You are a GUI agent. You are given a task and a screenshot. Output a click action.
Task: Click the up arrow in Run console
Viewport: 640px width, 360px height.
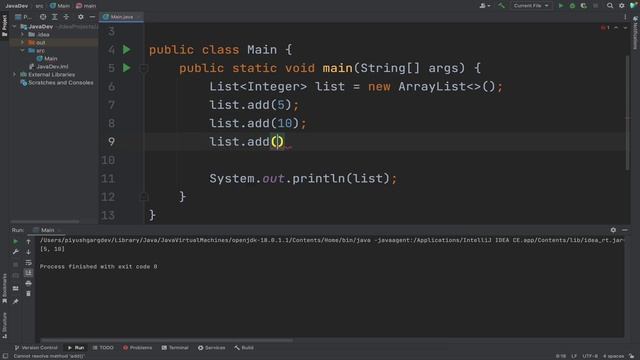click(x=29, y=242)
